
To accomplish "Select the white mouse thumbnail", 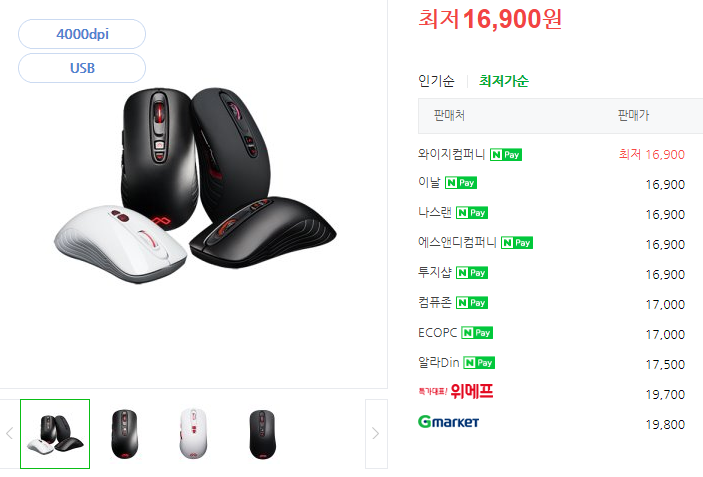I will point(193,434).
